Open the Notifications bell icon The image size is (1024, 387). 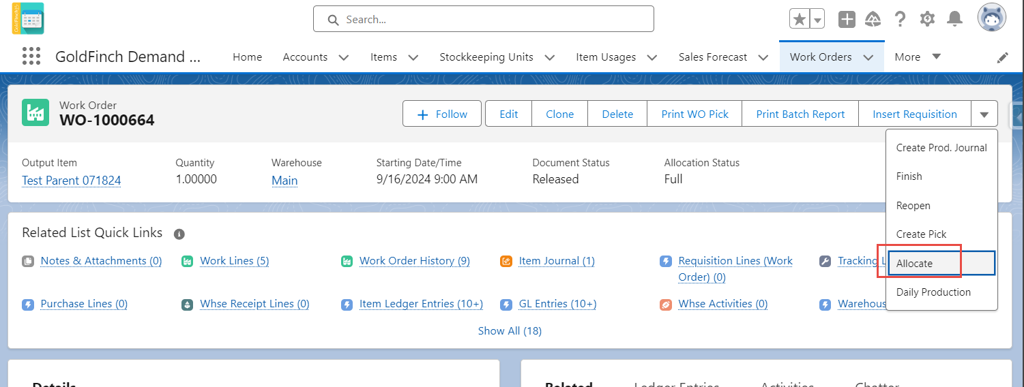point(955,19)
